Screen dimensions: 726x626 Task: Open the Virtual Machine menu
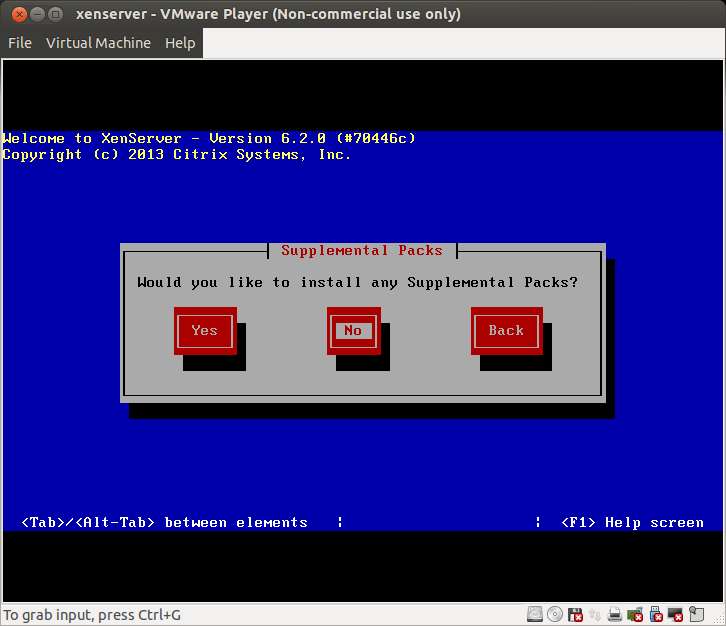pyautogui.click(x=98, y=43)
